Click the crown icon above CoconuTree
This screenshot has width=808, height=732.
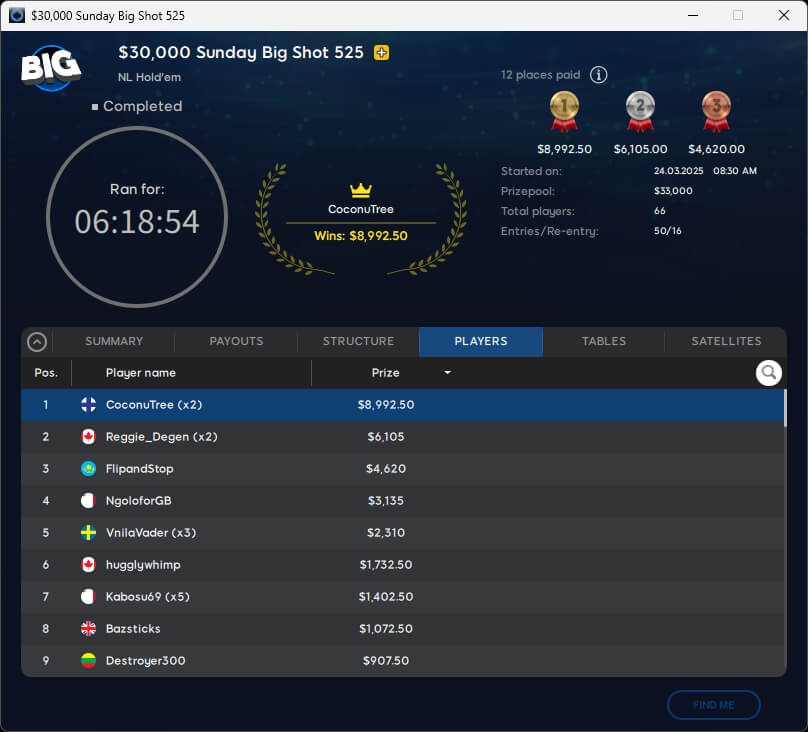361,190
